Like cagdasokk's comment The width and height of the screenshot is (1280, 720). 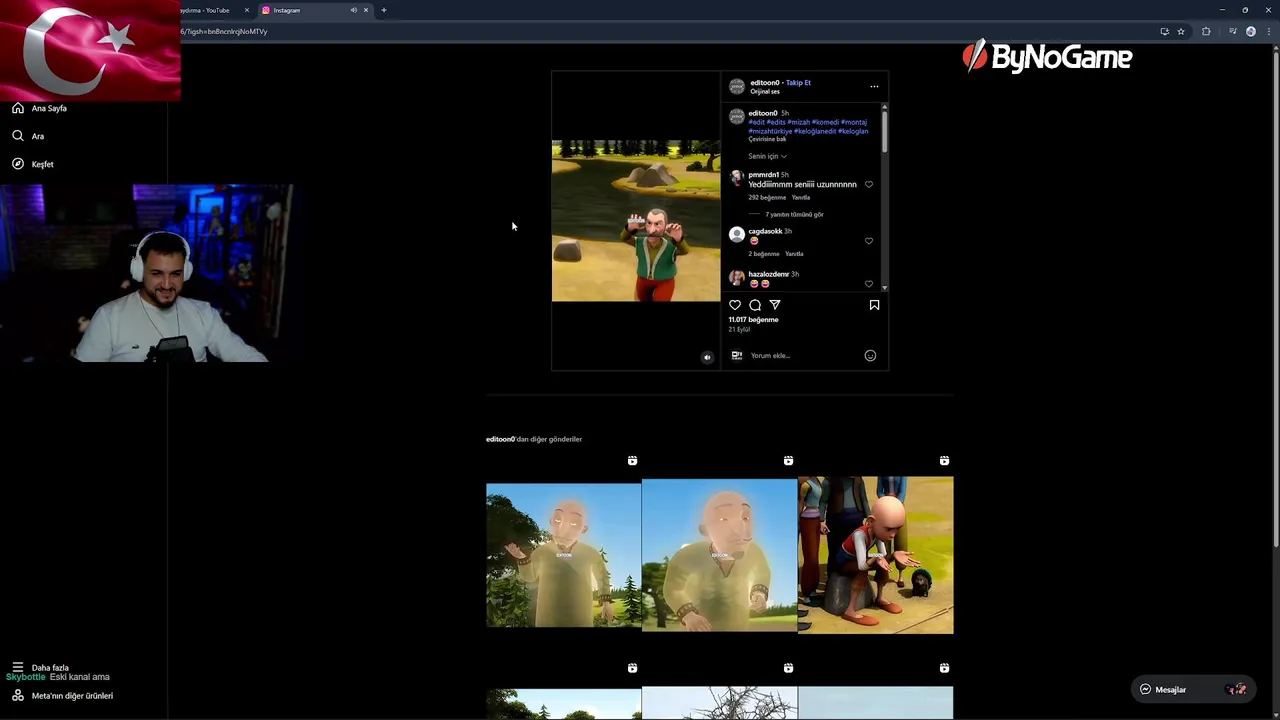pos(869,241)
